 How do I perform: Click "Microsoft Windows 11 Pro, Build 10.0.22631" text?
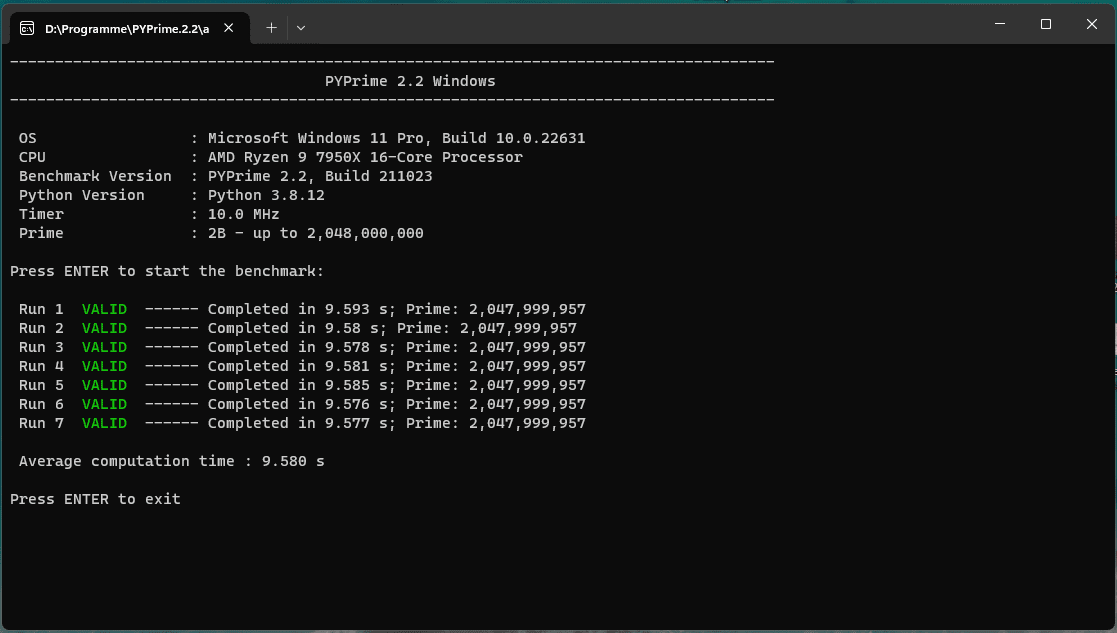[x=396, y=138]
